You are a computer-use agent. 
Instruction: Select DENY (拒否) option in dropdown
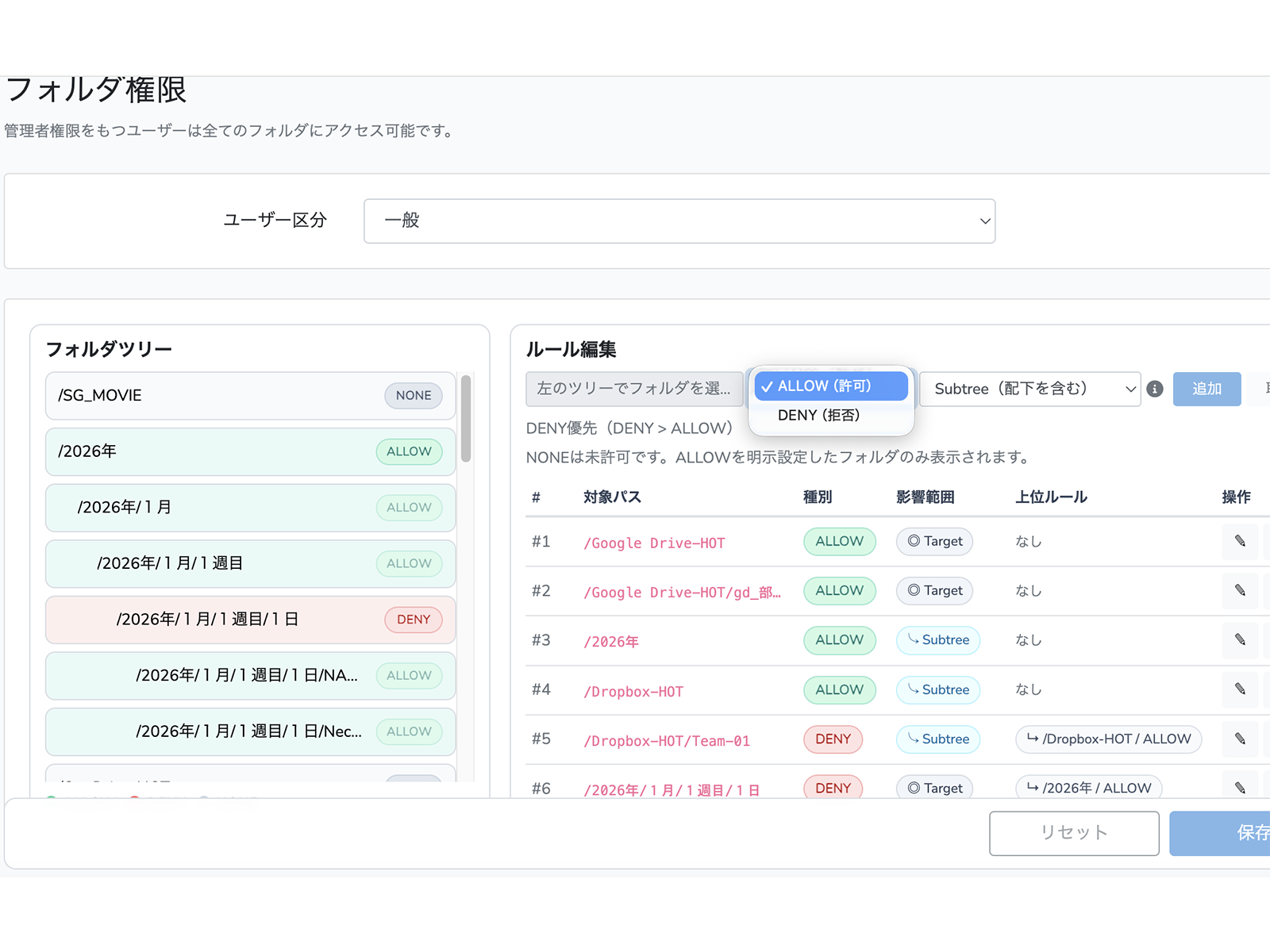coord(831,416)
